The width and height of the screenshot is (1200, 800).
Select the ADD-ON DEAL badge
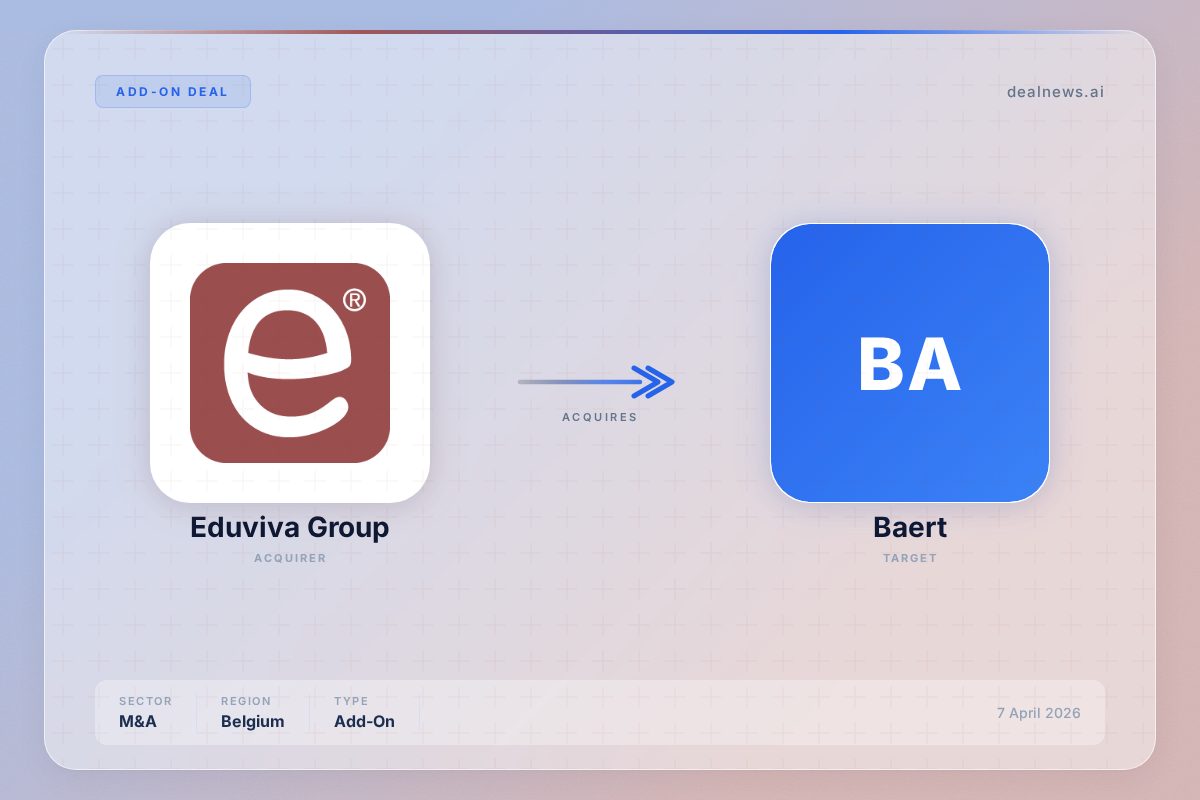point(172,92)
